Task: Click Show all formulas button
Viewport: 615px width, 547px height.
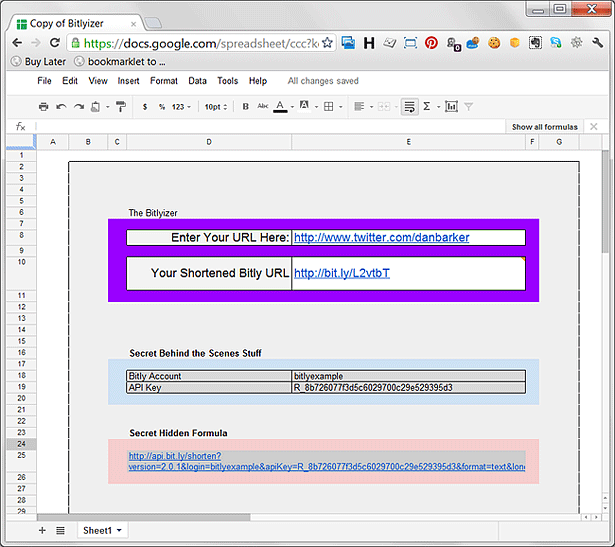Action: tap(544, 127)
